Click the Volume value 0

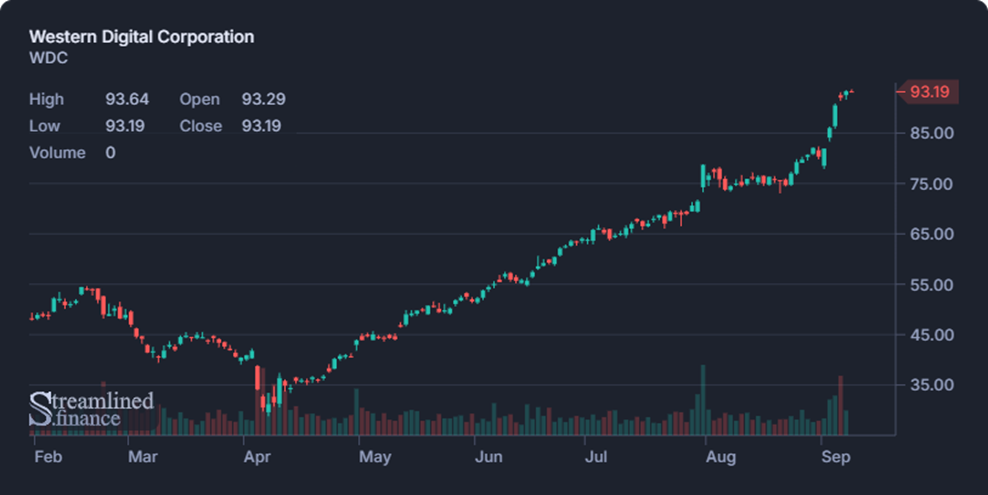pyautogui.click(x=110, y=153)
